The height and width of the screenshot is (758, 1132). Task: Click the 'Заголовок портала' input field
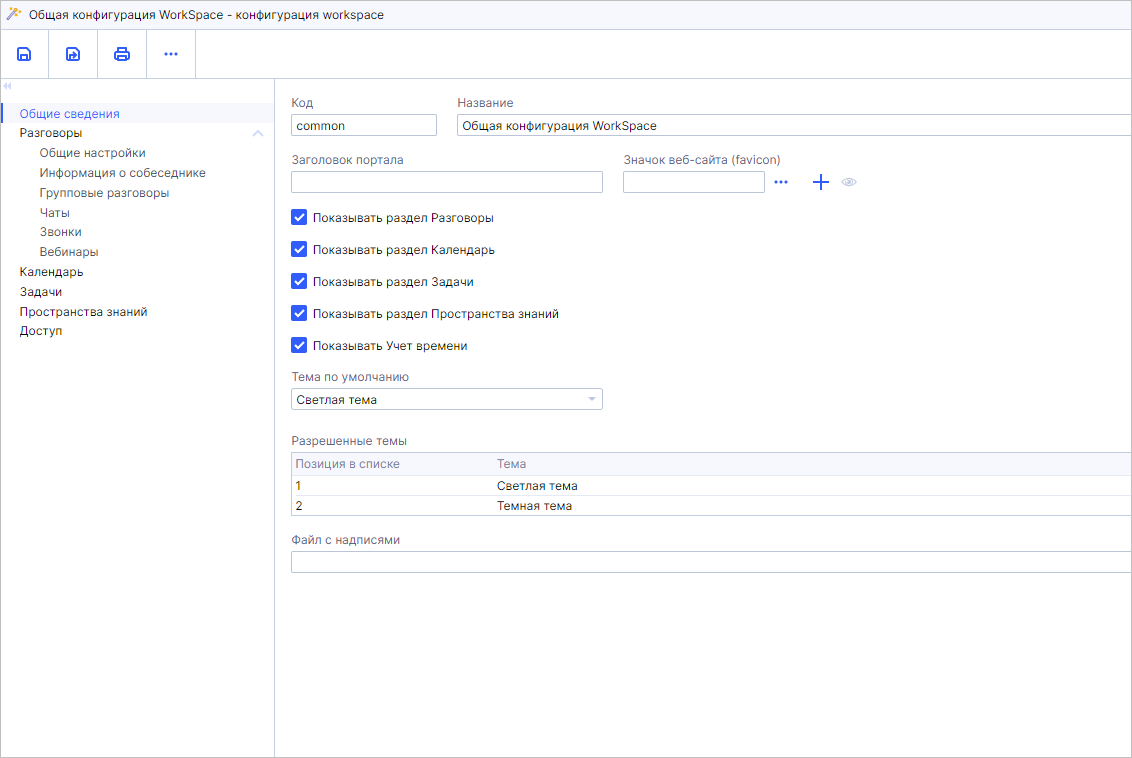tap(446, 182)
